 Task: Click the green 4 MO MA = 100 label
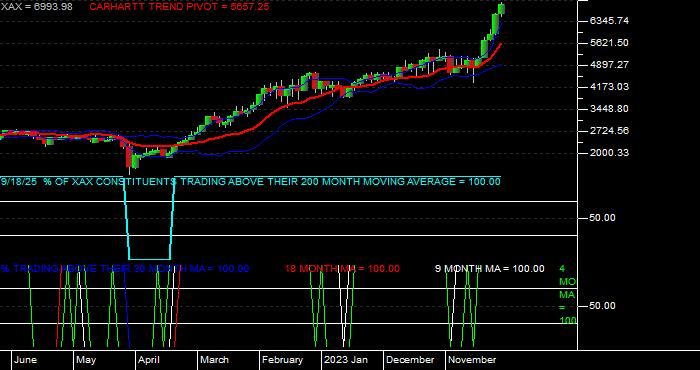[x=567, y=295]
